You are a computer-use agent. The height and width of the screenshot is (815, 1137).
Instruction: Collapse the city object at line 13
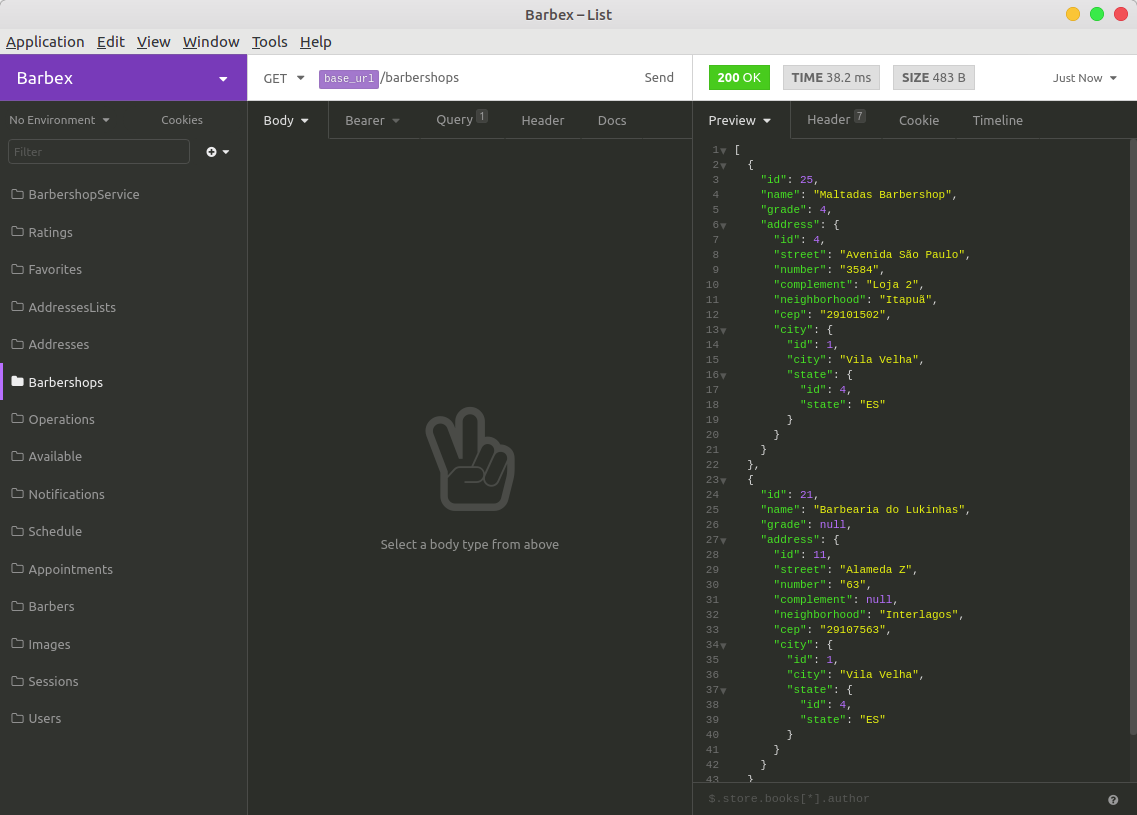(724, 331)
